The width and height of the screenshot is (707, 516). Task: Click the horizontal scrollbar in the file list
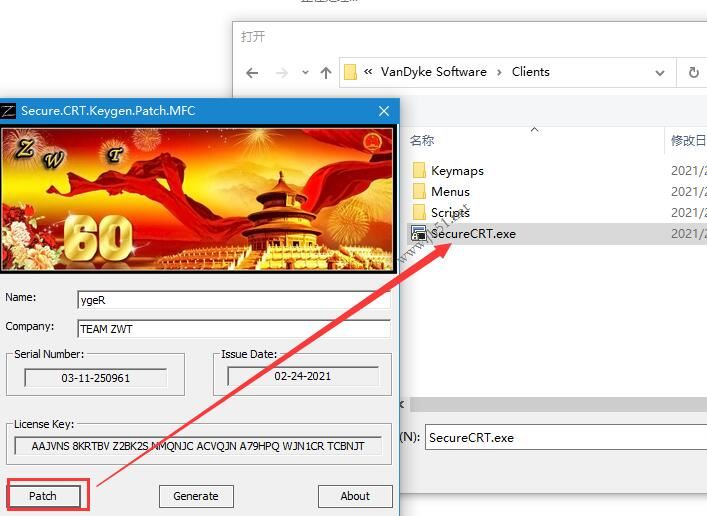click(558, 404)
